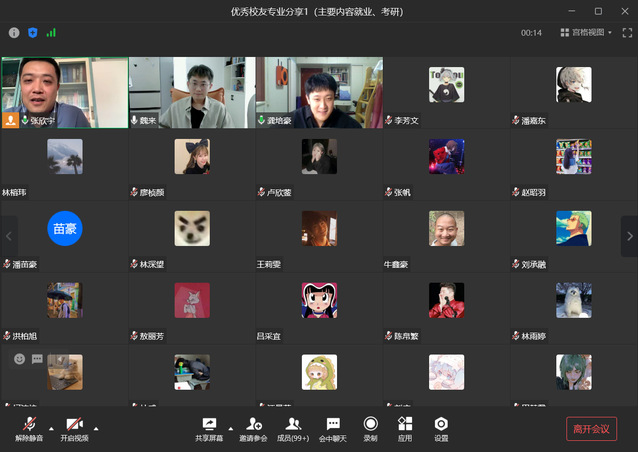Check the green network signal indicator

(x=51, y=32)
